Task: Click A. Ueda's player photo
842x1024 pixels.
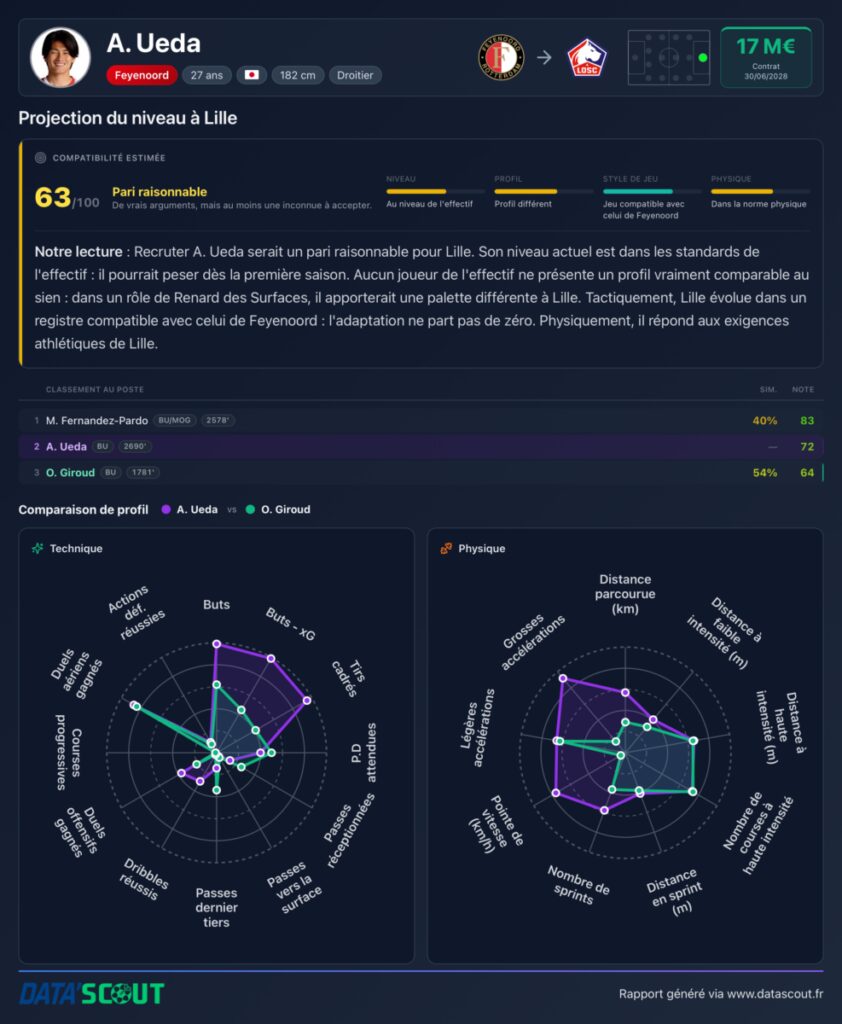Action: (x=60, y=57)
